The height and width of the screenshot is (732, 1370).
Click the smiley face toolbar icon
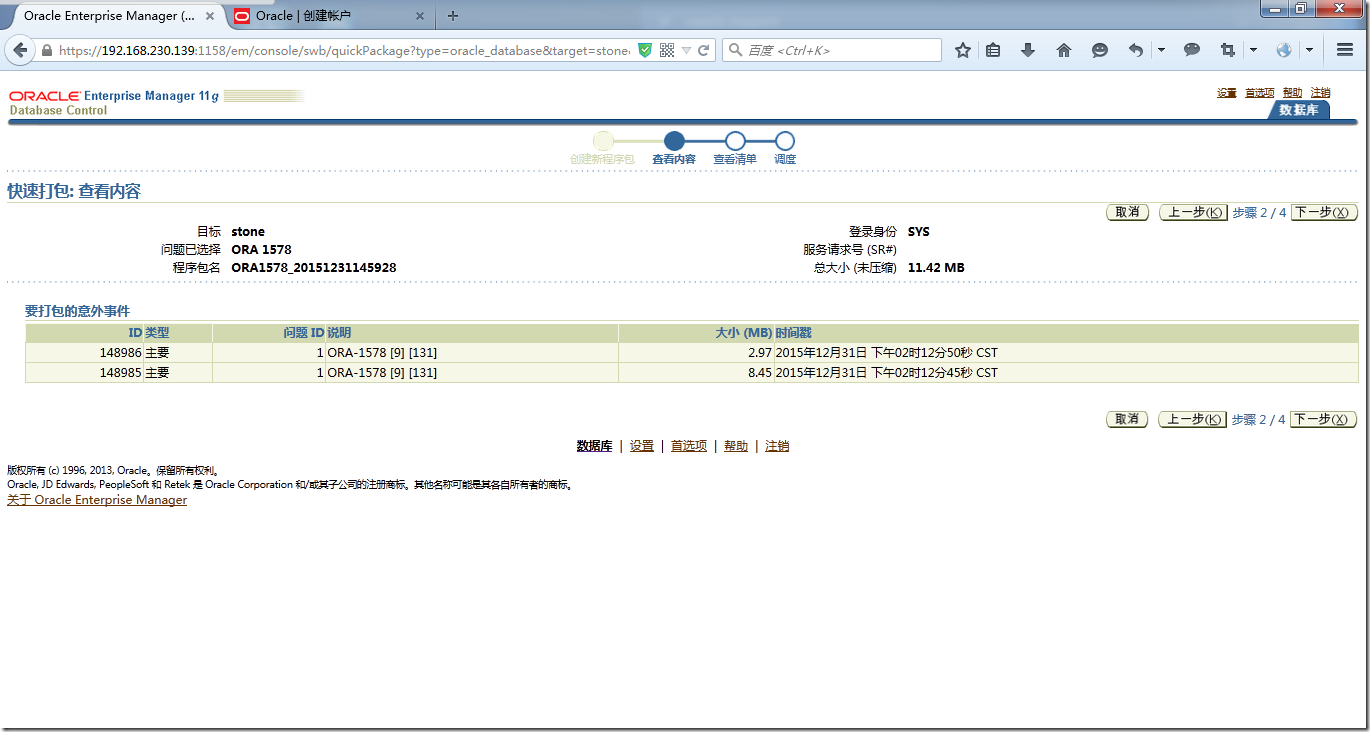(1100, 50)
